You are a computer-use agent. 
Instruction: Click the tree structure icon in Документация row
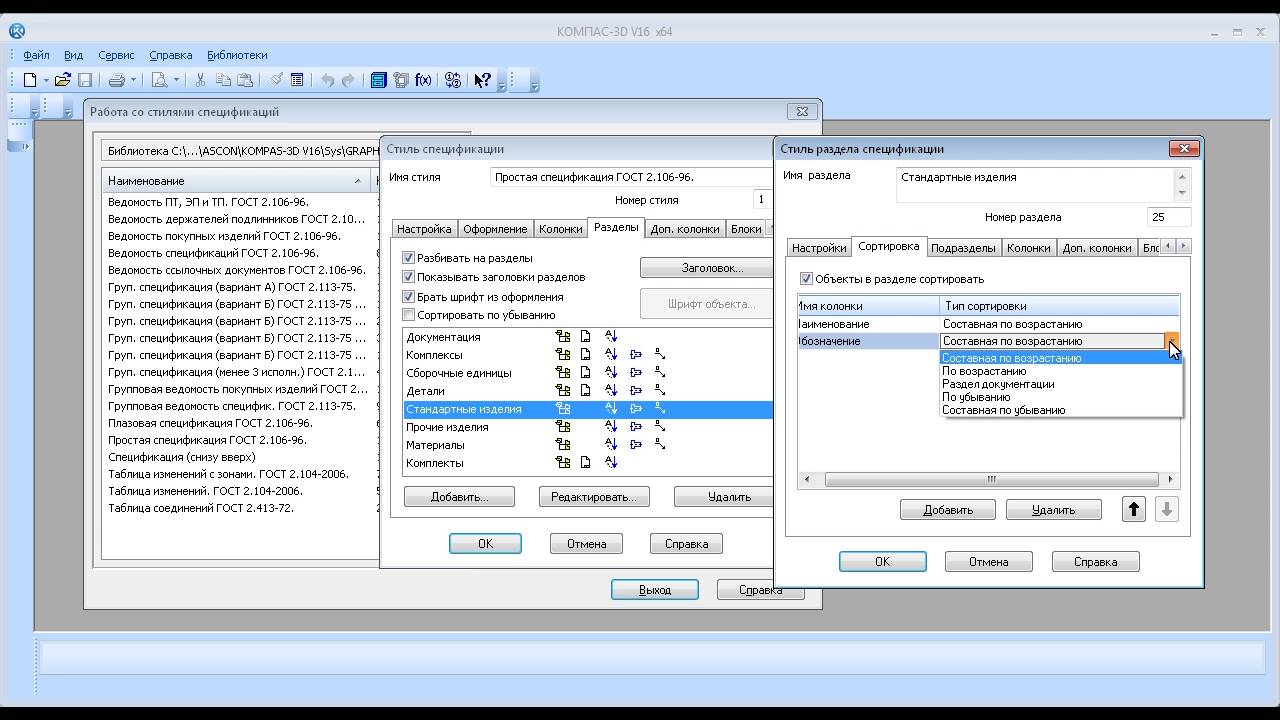pyautogui.click(x=563, y=337)
